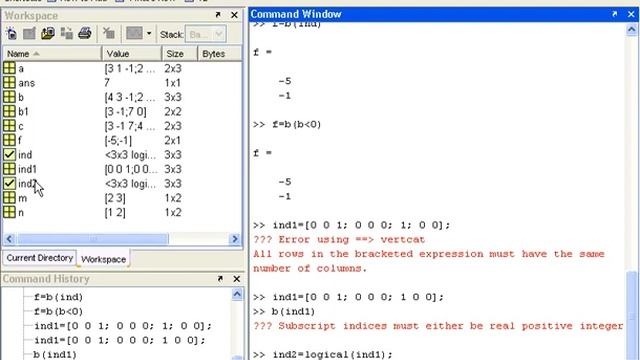Viewport: 640px width, 360px height.
Task: Click value '[2 3]' of variable m
Action: [115, 198]
